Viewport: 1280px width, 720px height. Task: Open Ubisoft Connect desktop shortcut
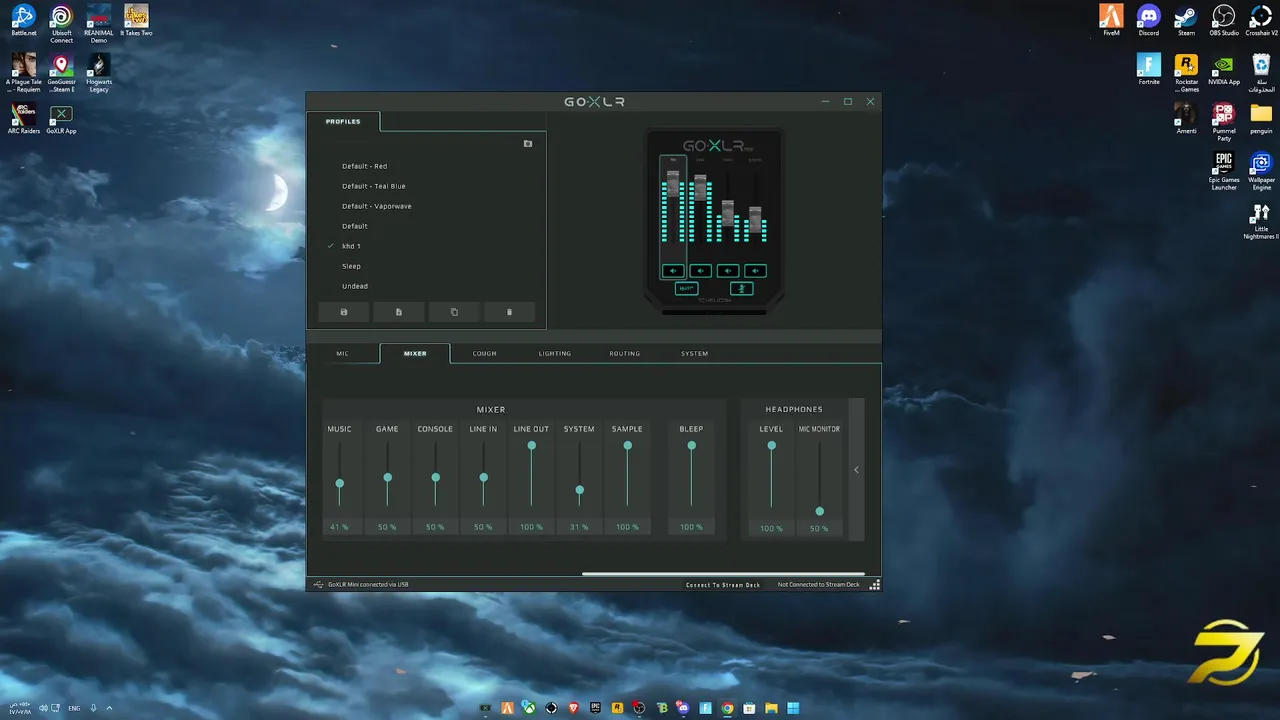pos(61,24)
